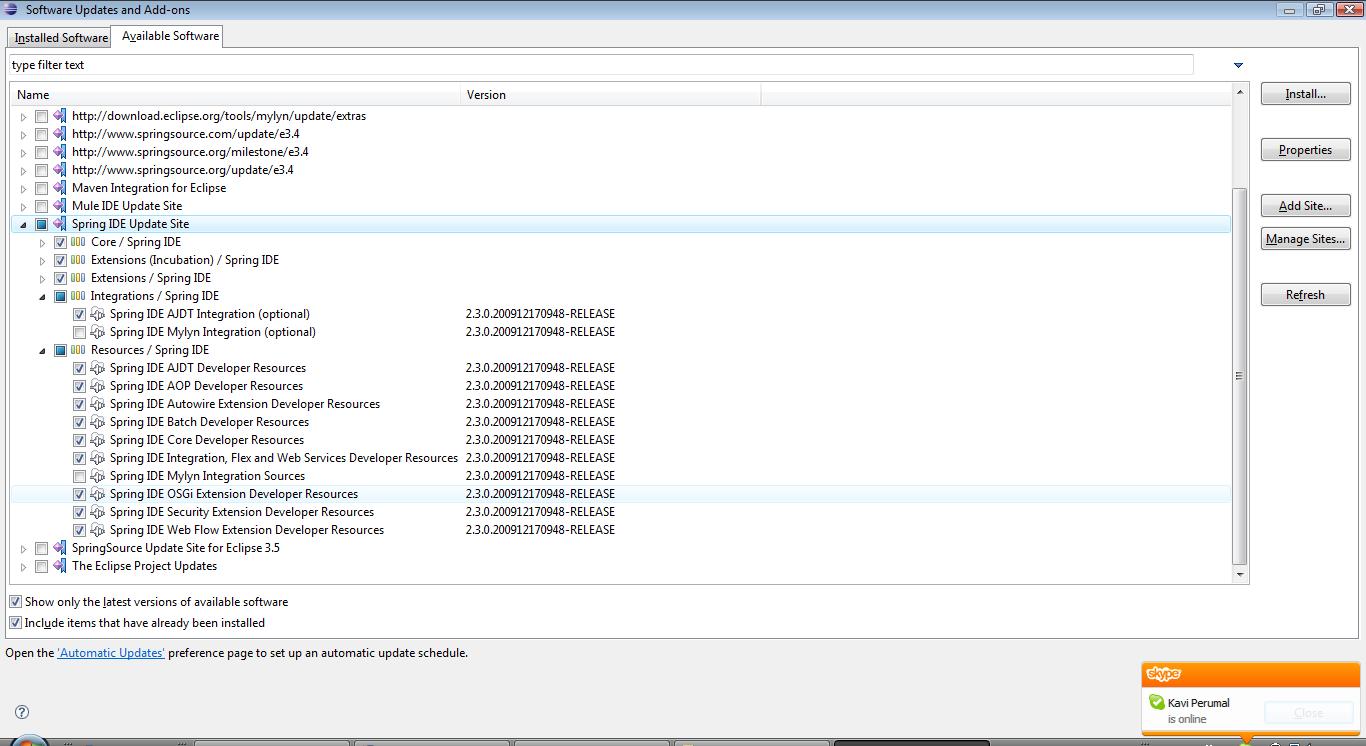
Task: Select the Available Software tab
Action: (x=170, y=36)
